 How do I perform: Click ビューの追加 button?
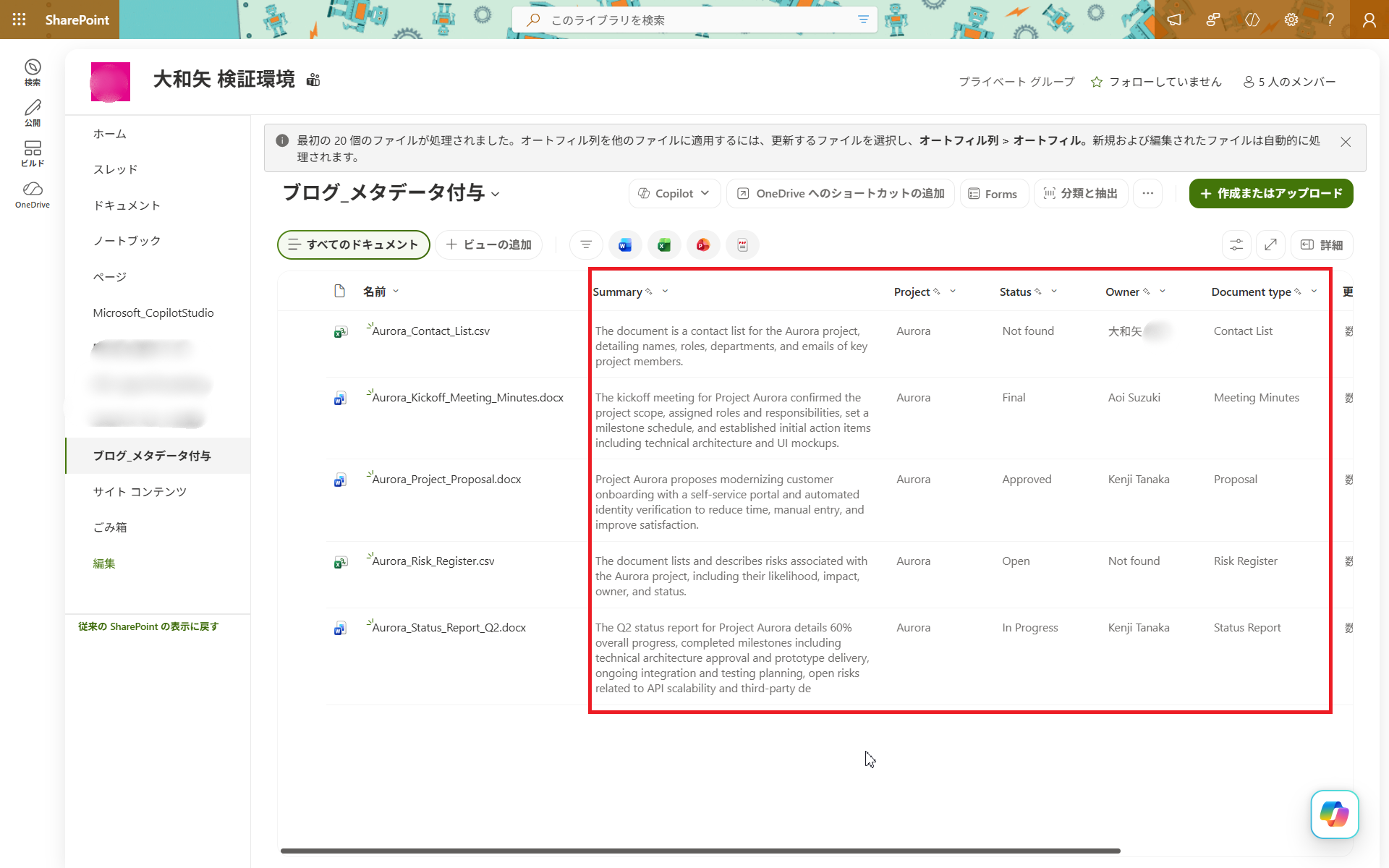tap(489, 245)
